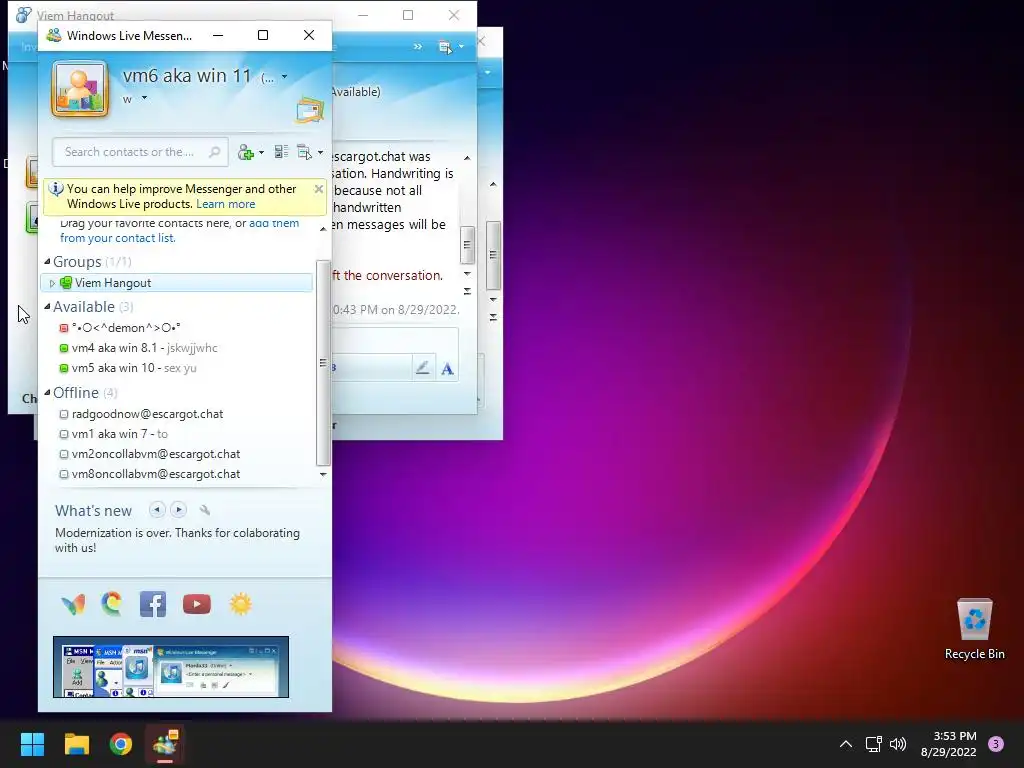Click the busy status icon of demon contact
The height and width of the screenshot is (768, 1024).
pos(63,328)
